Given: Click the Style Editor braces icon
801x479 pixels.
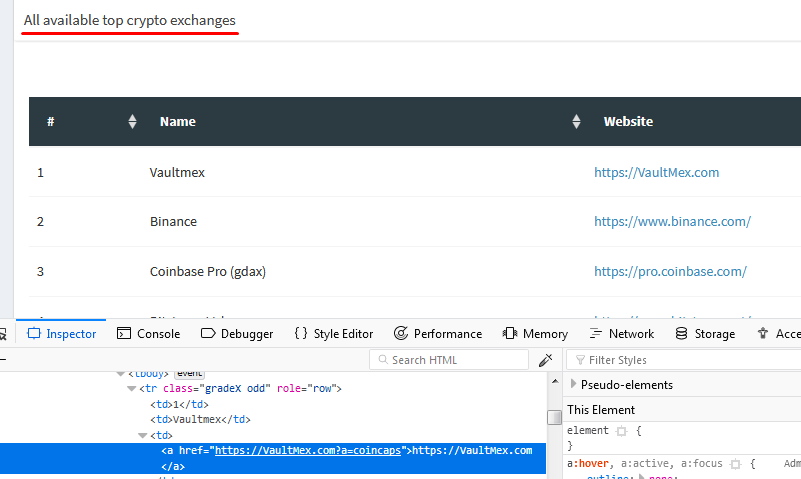Looking at the screenshot, I should [301, 333].
